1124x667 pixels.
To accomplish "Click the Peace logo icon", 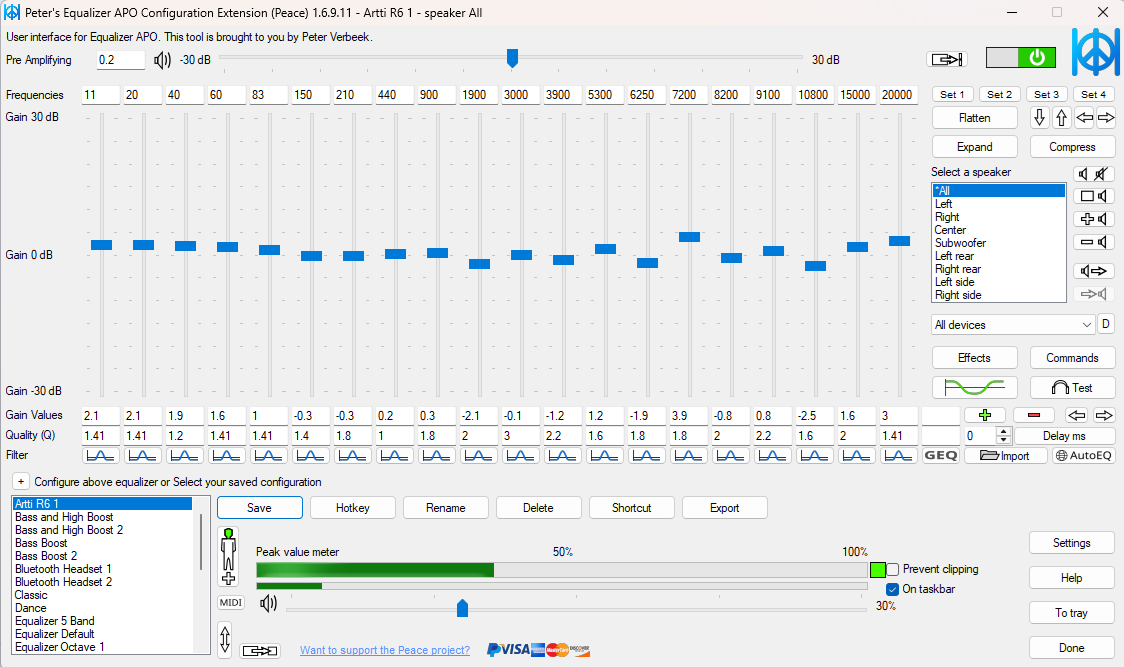I will pyautogui.click(x=1095, y=52).
